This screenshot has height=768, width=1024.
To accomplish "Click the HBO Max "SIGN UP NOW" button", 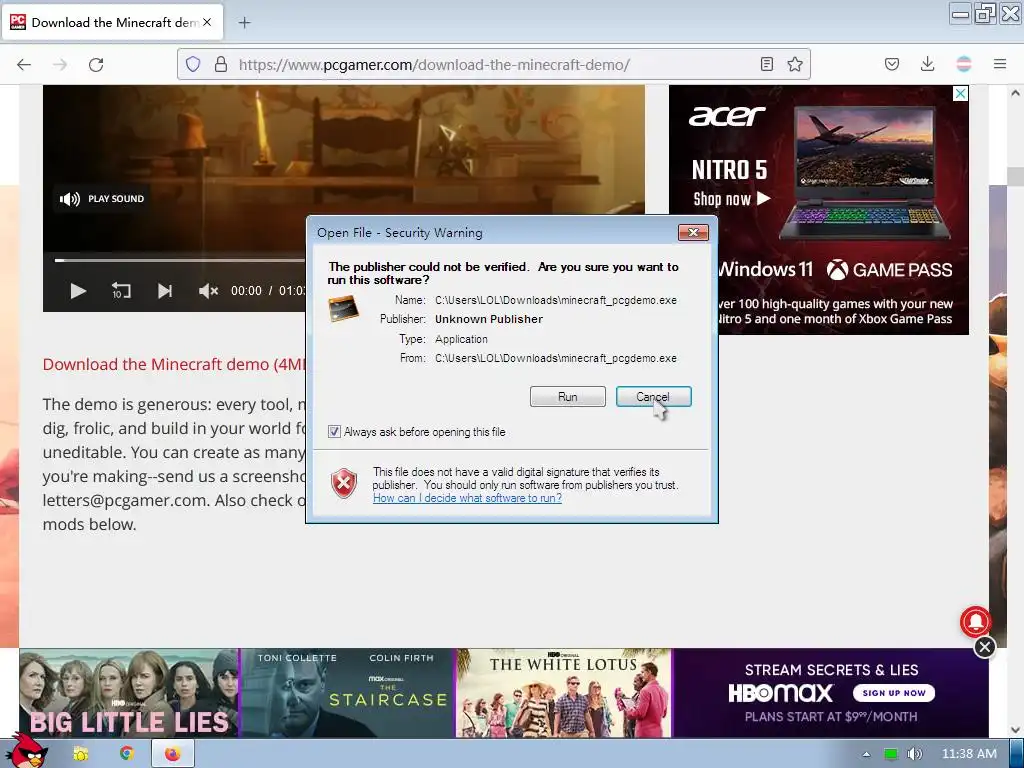I will point(893,693).
